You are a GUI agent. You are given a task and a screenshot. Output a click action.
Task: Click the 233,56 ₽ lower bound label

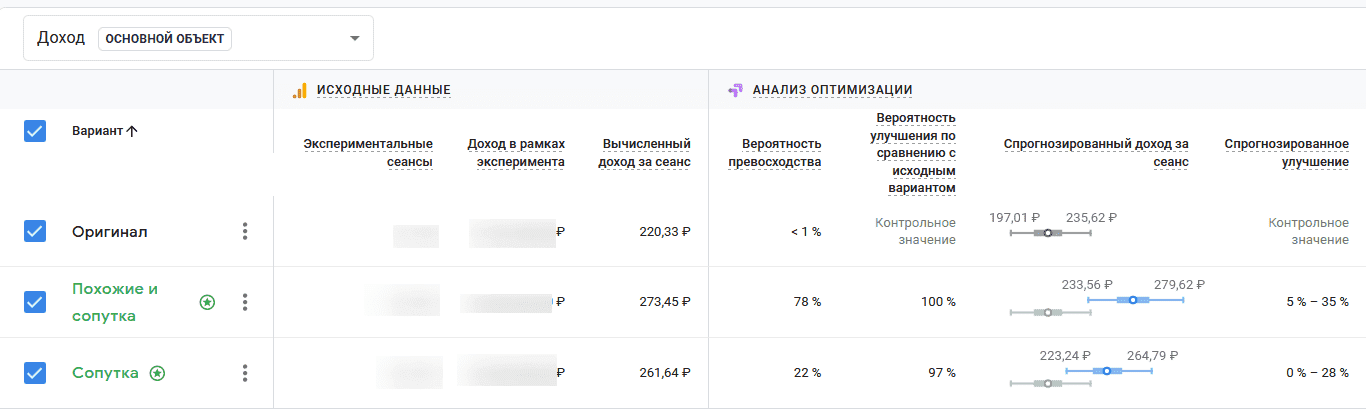(x=1087, y=284)
